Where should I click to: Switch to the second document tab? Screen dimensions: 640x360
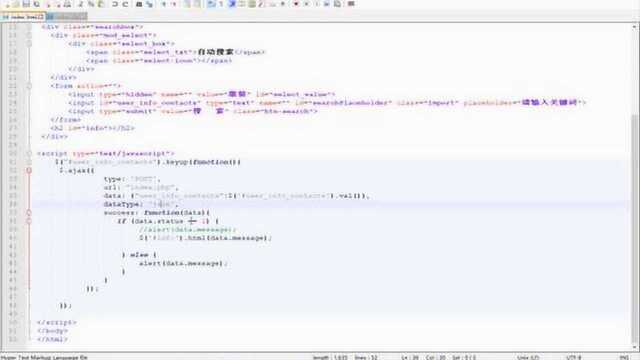click(x=67, y=17)
